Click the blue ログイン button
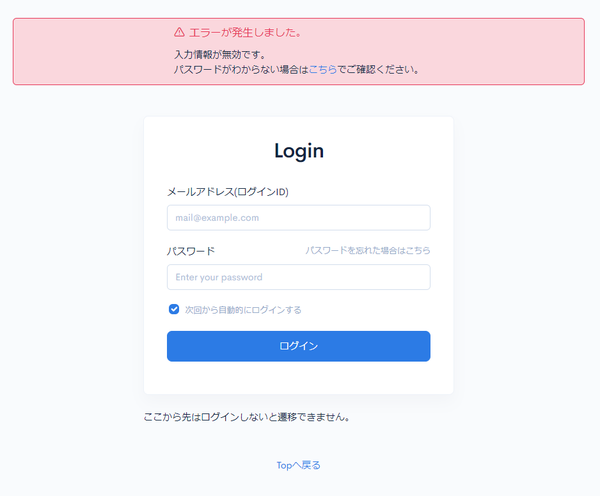The height and width of the screenshot is (496, 600). pyautogui.click(x=298, y=346)
